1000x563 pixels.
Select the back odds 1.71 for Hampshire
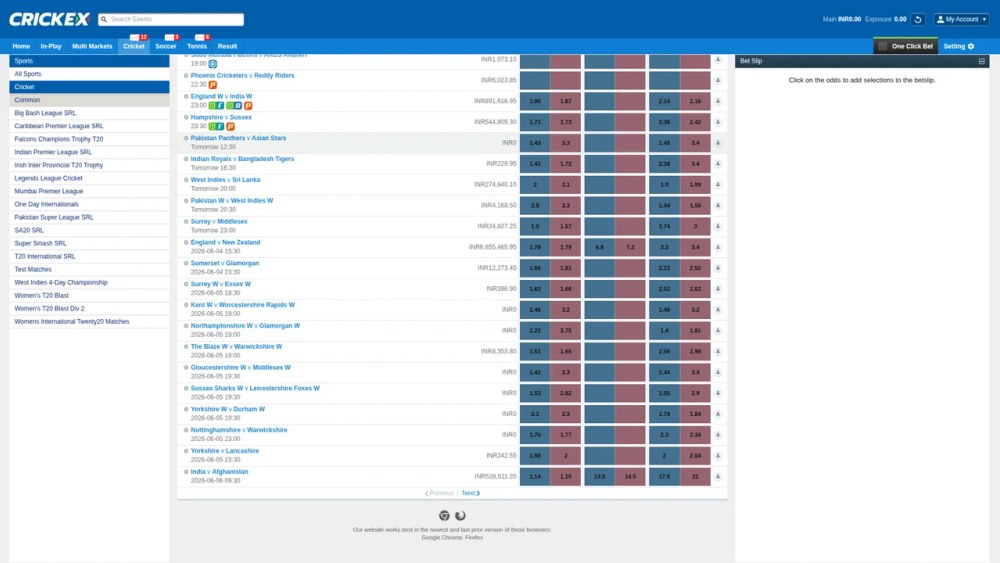(x=535, y=122)
